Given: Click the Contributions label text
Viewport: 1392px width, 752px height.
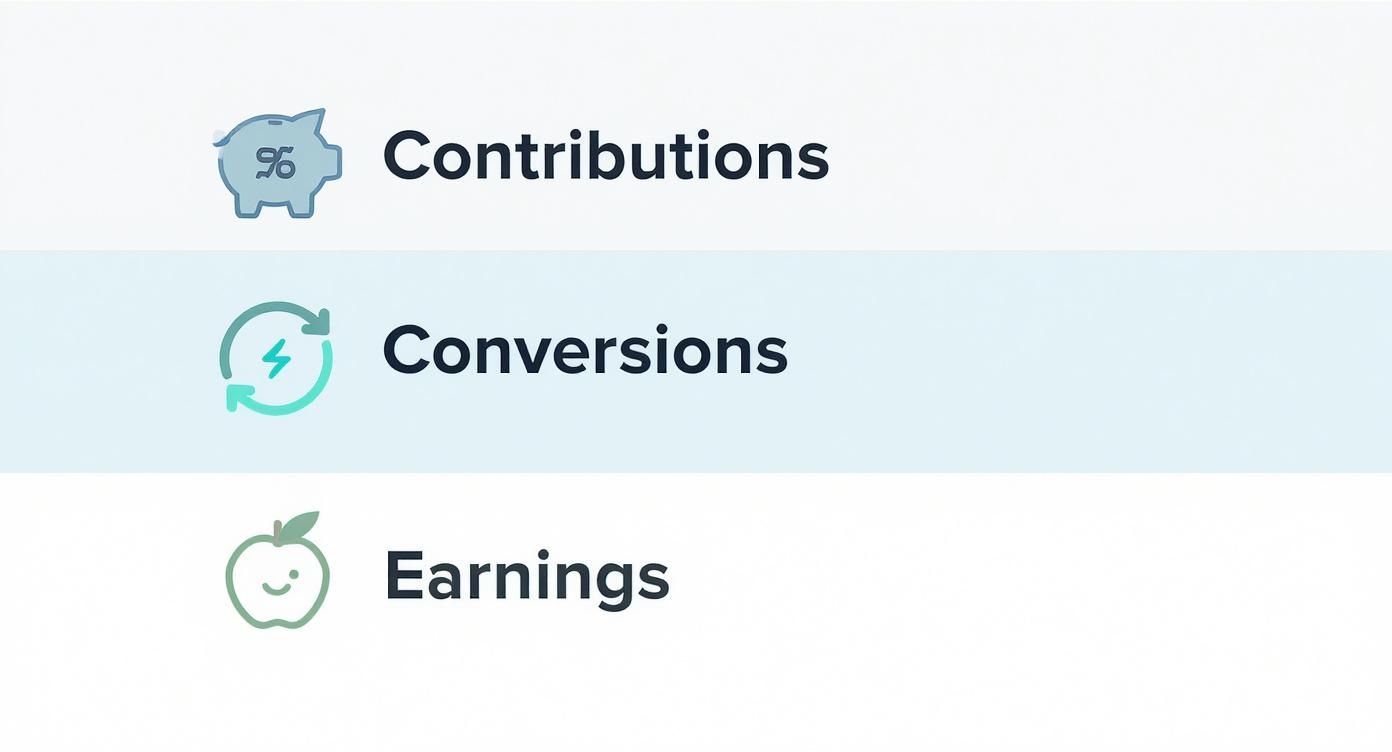Looking at the screenshot, I should coord(607,157).
